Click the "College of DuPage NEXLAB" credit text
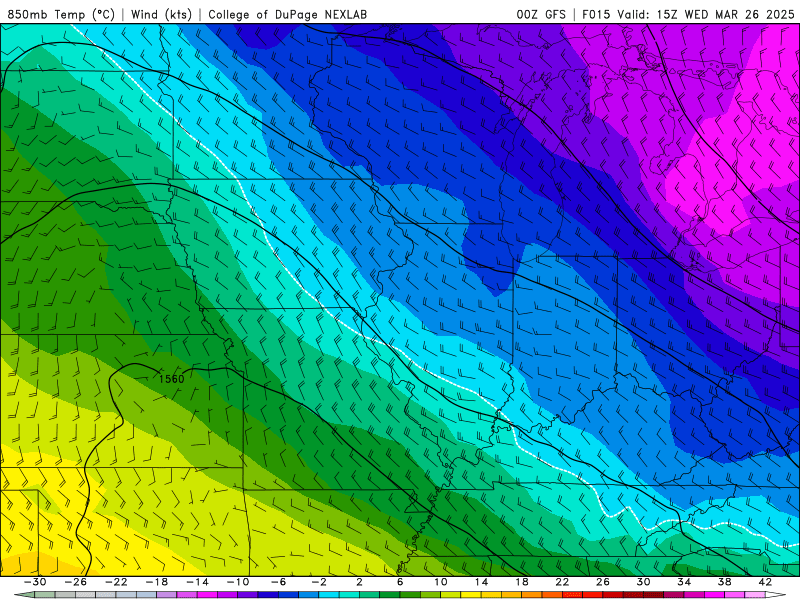Viewport: 800px width, 600px height. 287,15
